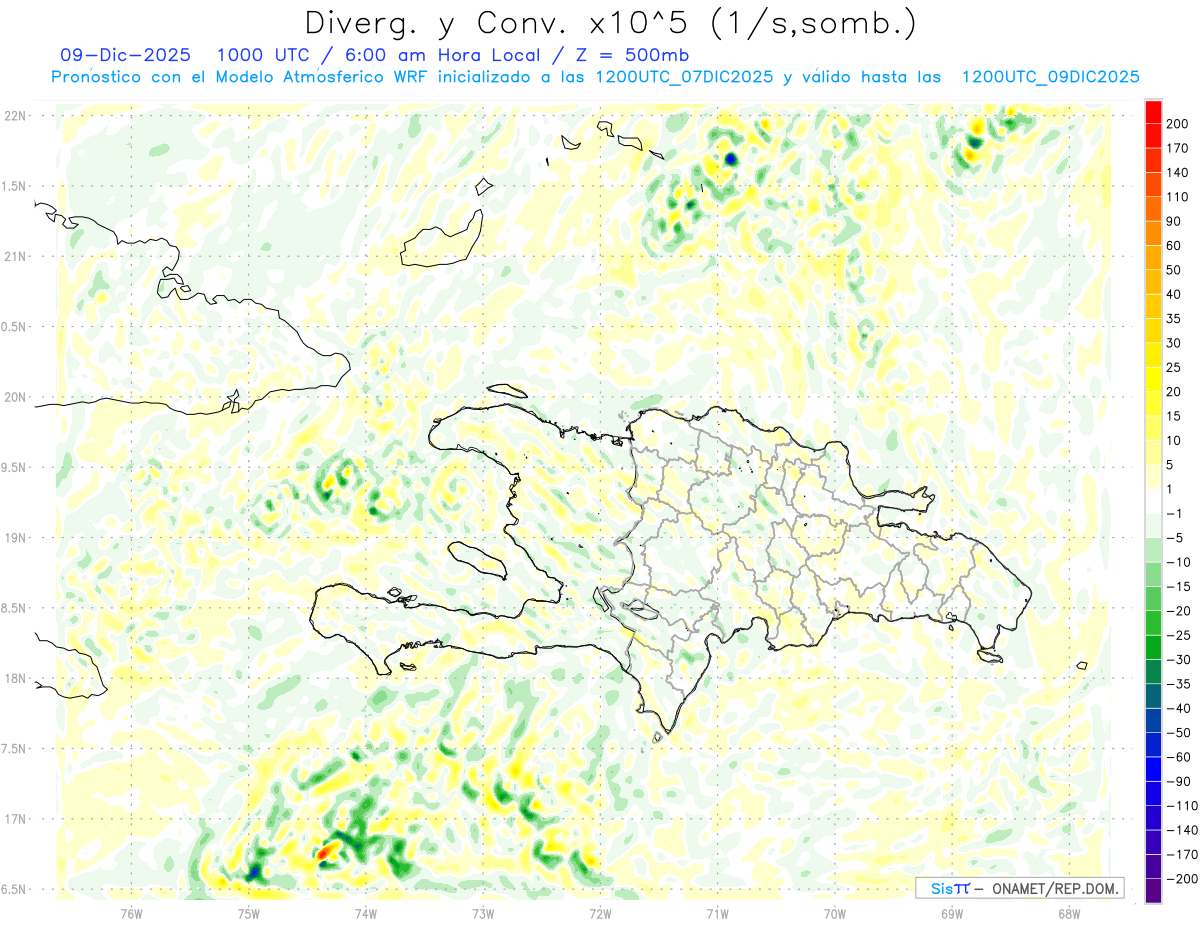
Task: Click the '-10' colorbar label
Action: coord(1181,562)
